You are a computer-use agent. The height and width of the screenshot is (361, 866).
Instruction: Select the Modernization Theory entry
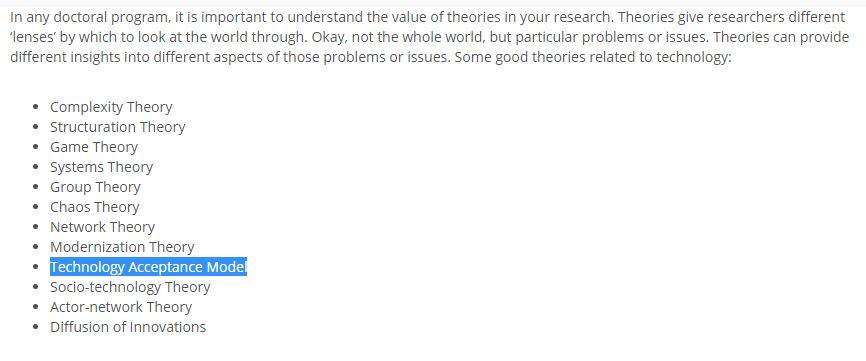click(x=122, y=247)
